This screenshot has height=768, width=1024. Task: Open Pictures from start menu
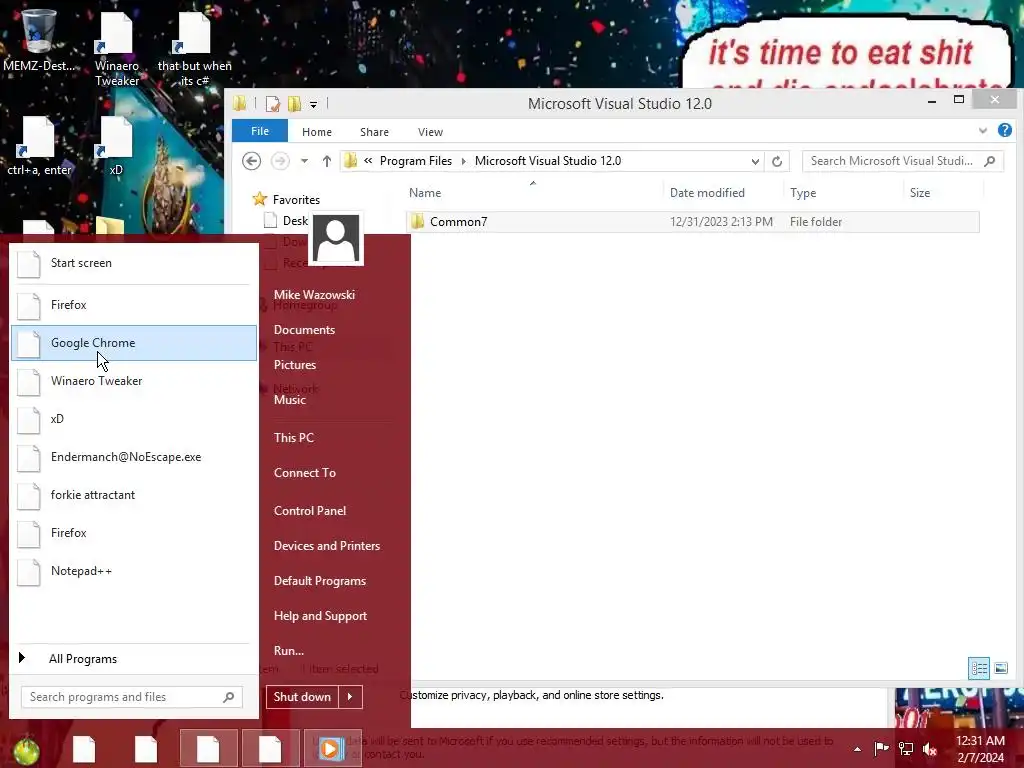[295, 365]
